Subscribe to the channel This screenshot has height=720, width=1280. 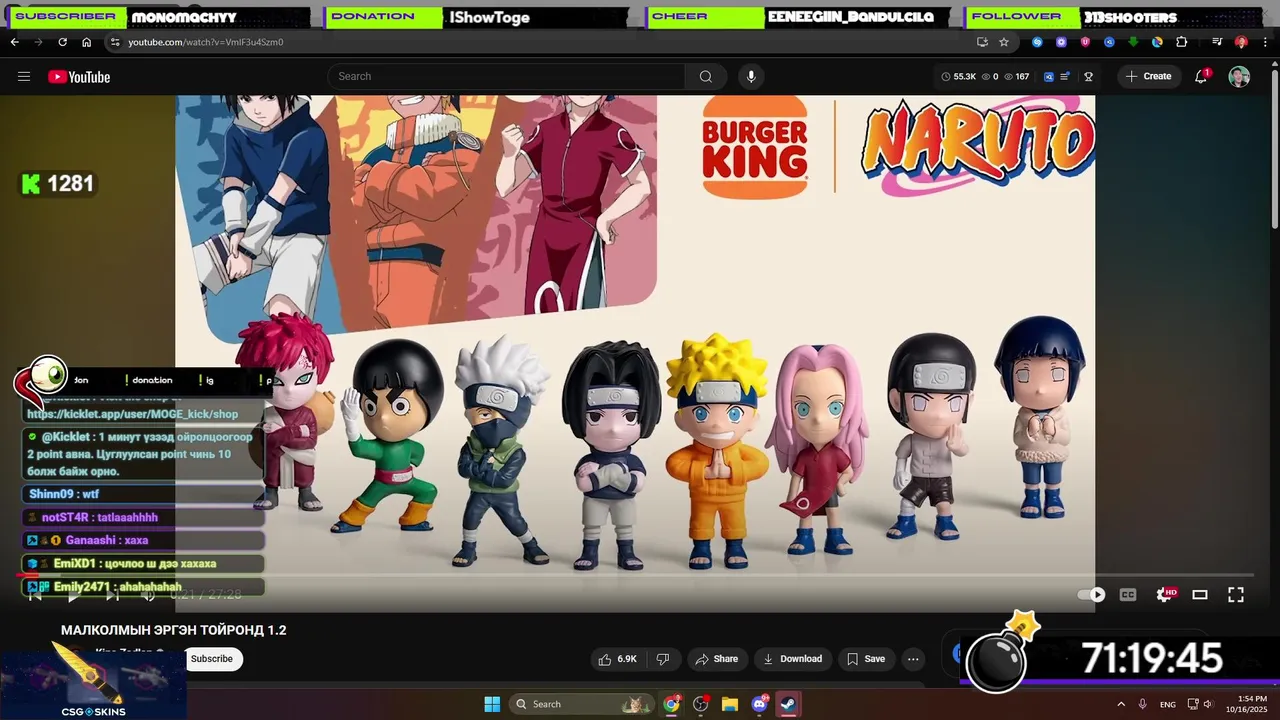click(212, 659)
